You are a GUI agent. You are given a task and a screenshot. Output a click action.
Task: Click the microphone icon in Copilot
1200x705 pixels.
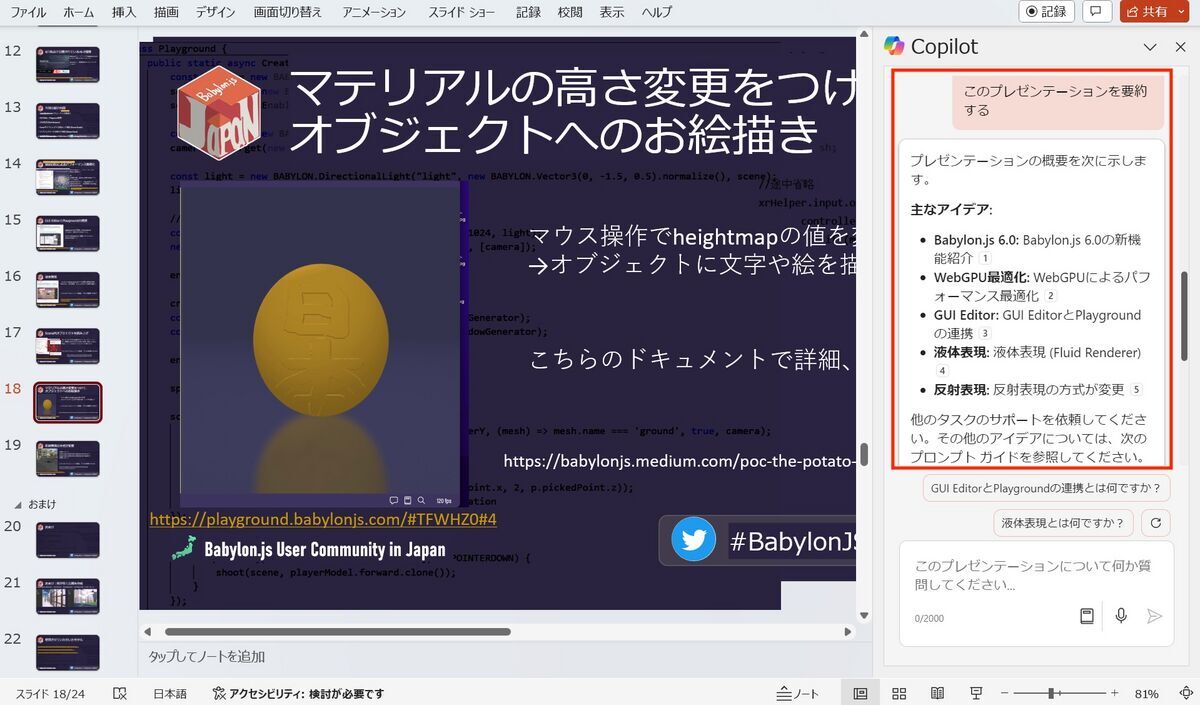coord(1121,616)
